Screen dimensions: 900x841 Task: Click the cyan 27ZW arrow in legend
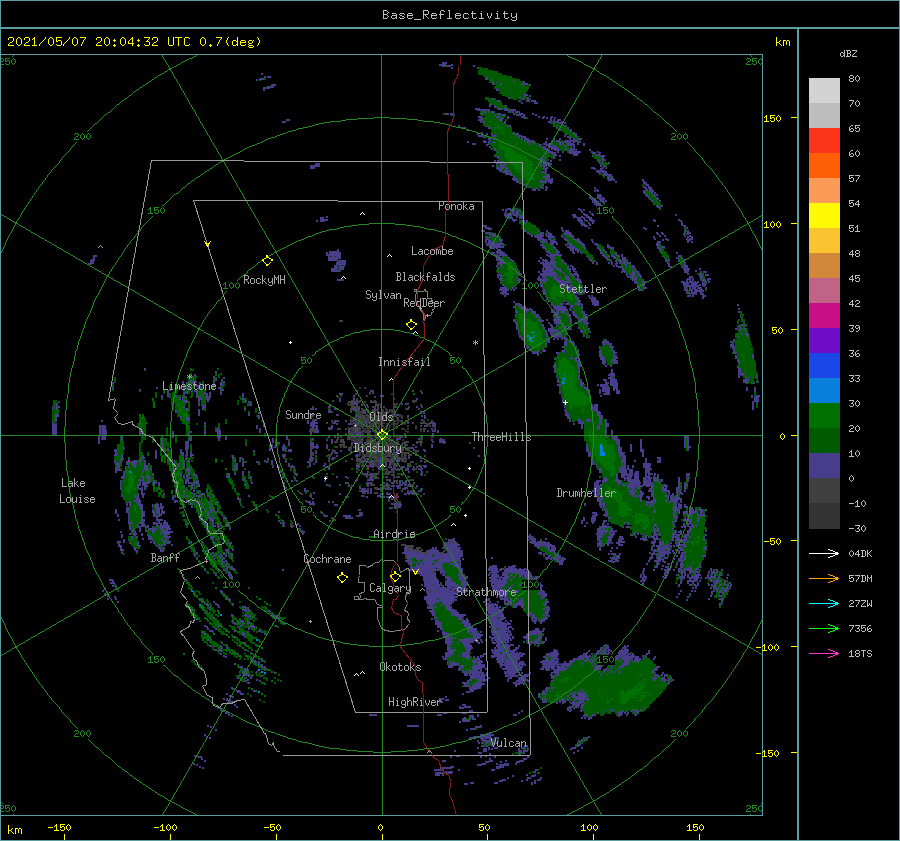click(824, 603)
